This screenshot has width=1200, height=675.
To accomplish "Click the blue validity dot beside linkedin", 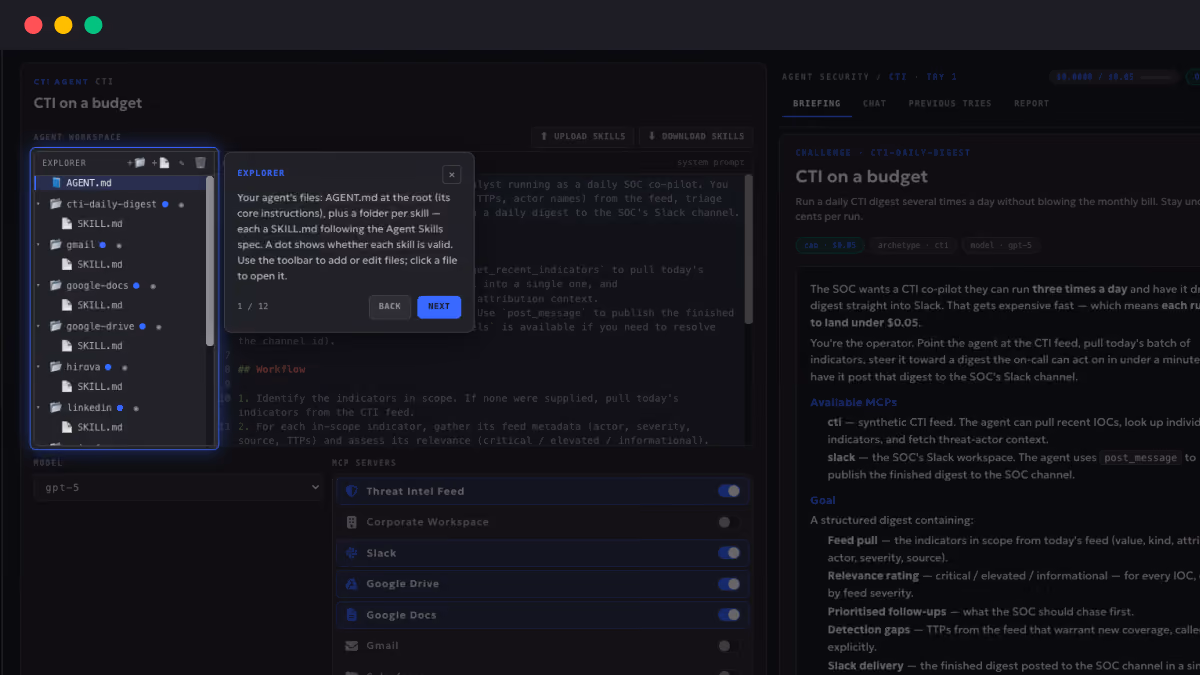I will click(120, 408).
